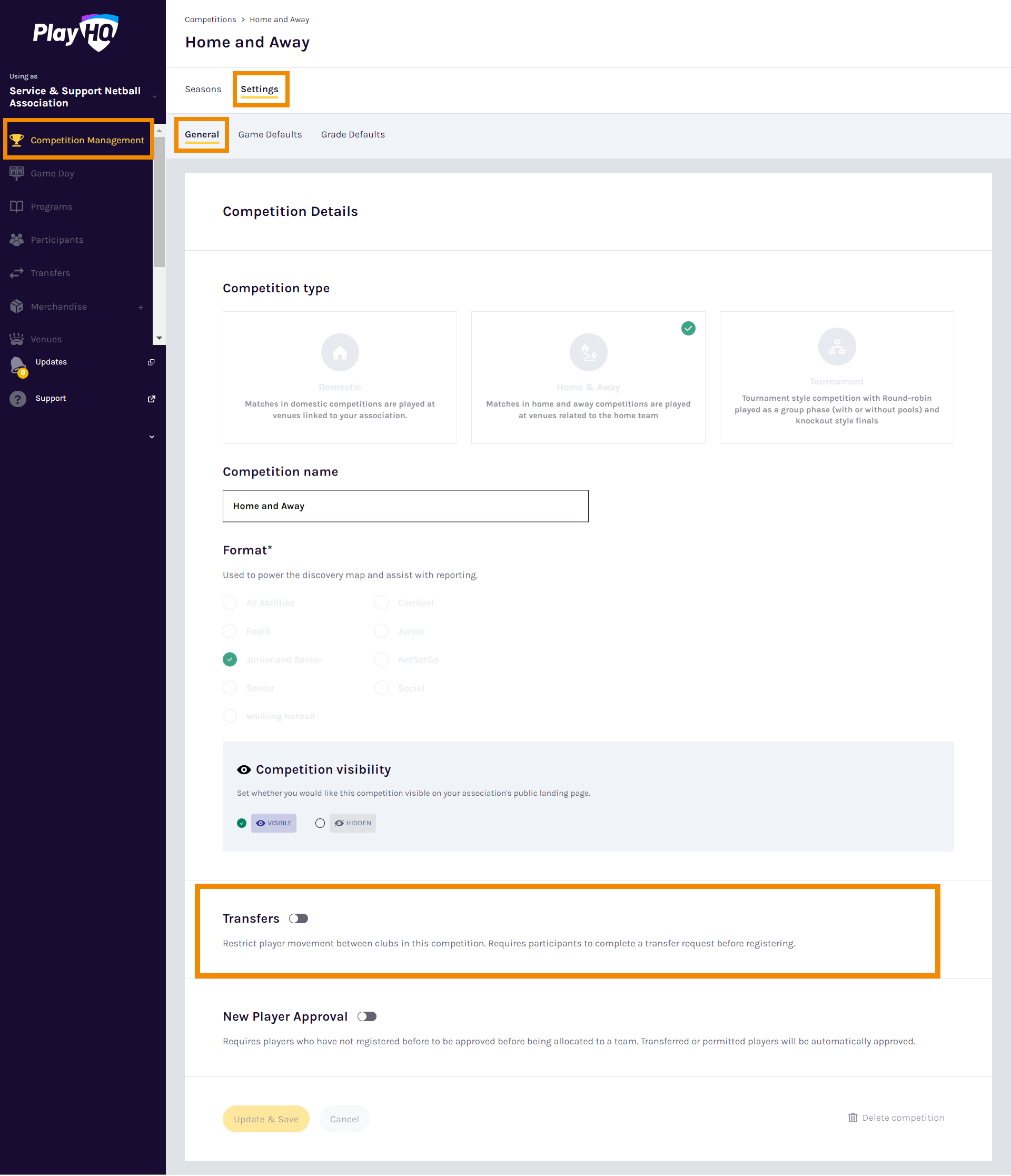Select the Hidden visibility radio button
Screen dimensions: 1011x1176
pyautogui.click(x=320, y=823)
